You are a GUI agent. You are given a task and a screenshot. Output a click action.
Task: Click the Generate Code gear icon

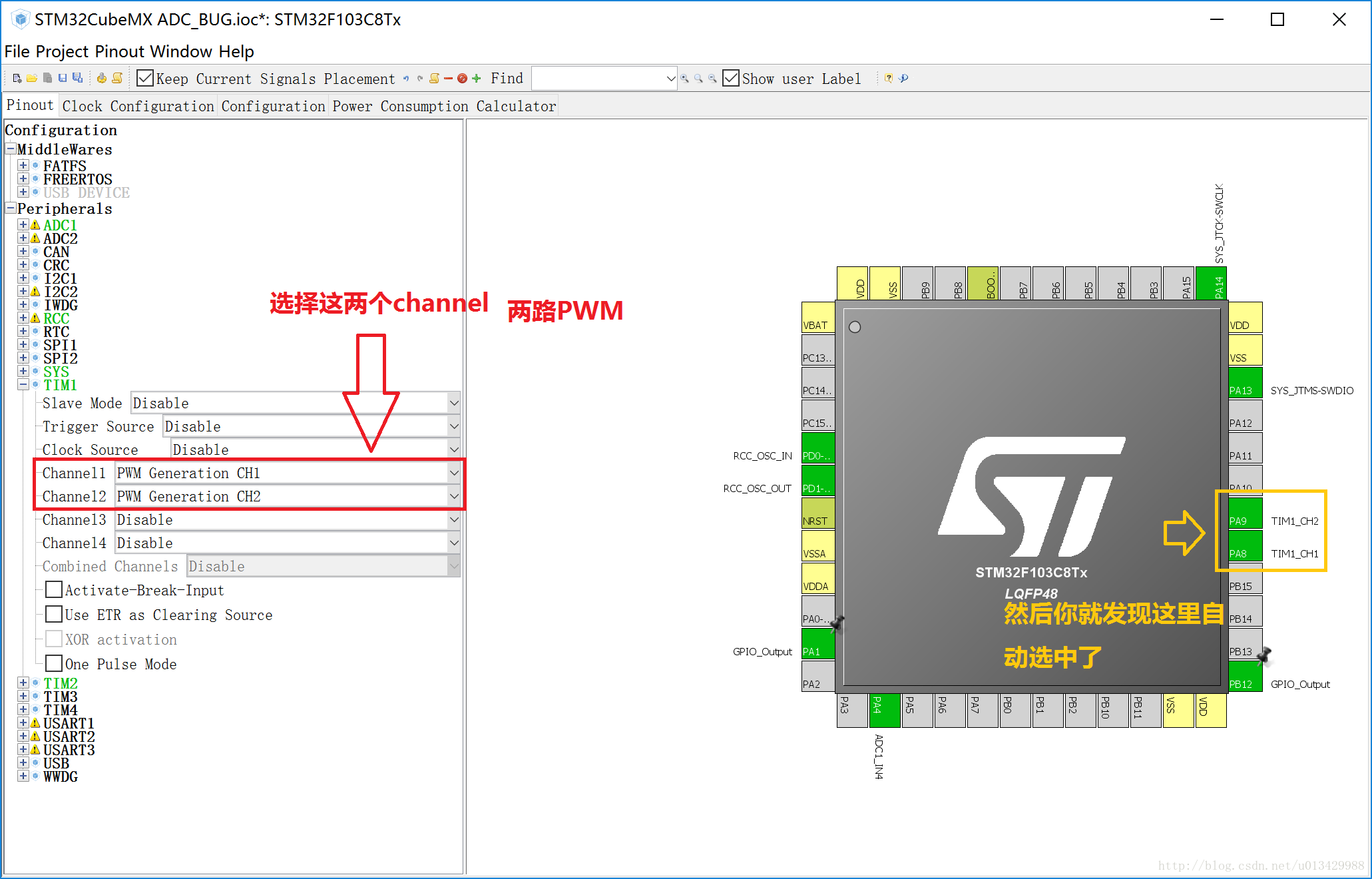102,79
